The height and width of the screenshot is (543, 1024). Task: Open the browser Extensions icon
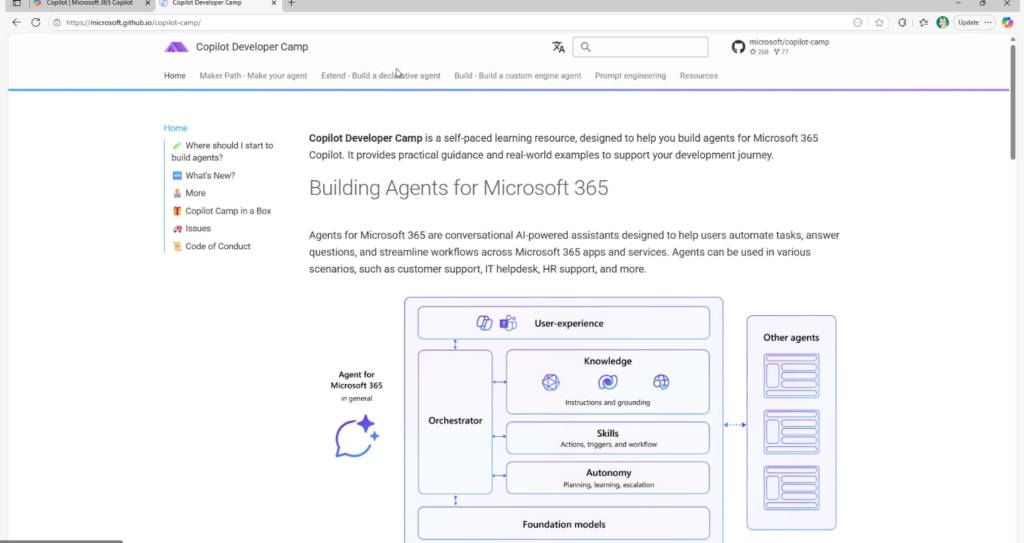[902, 22]
